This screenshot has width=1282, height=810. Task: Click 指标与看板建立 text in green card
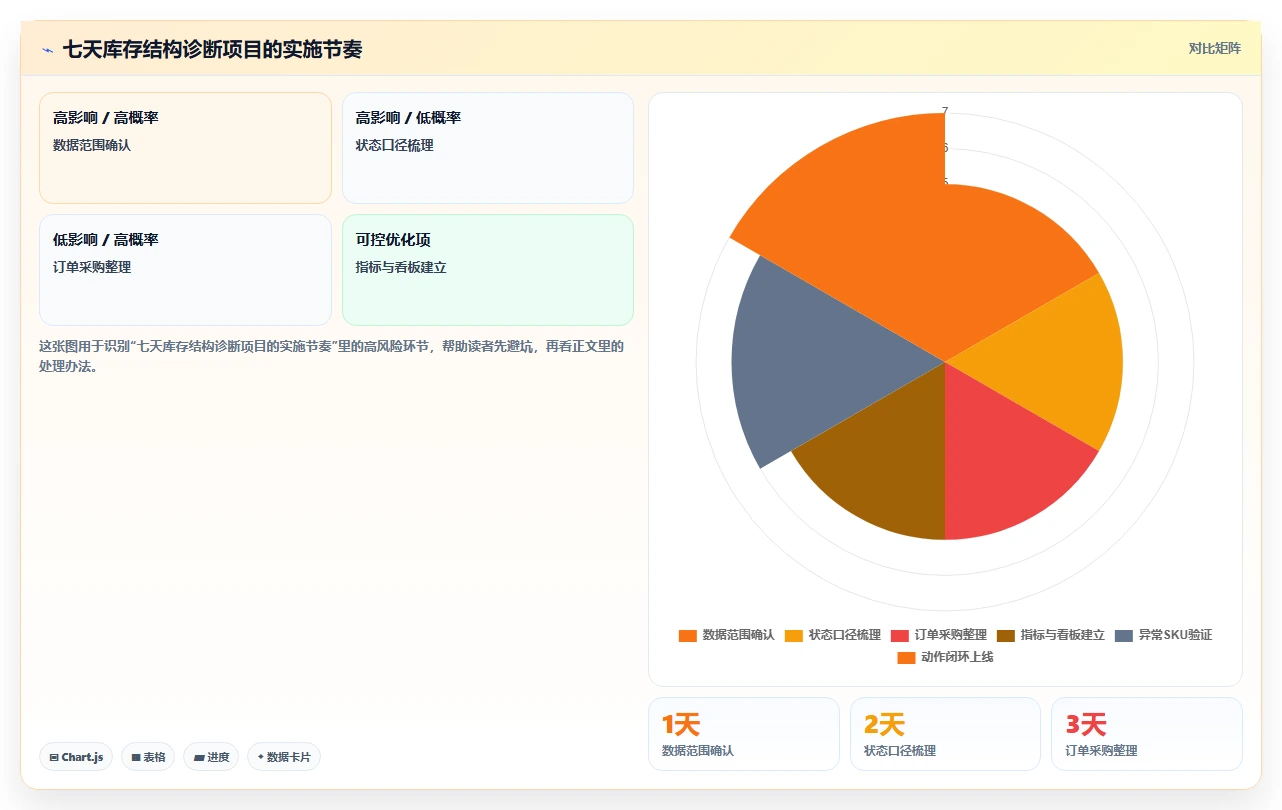pos(401,267)
